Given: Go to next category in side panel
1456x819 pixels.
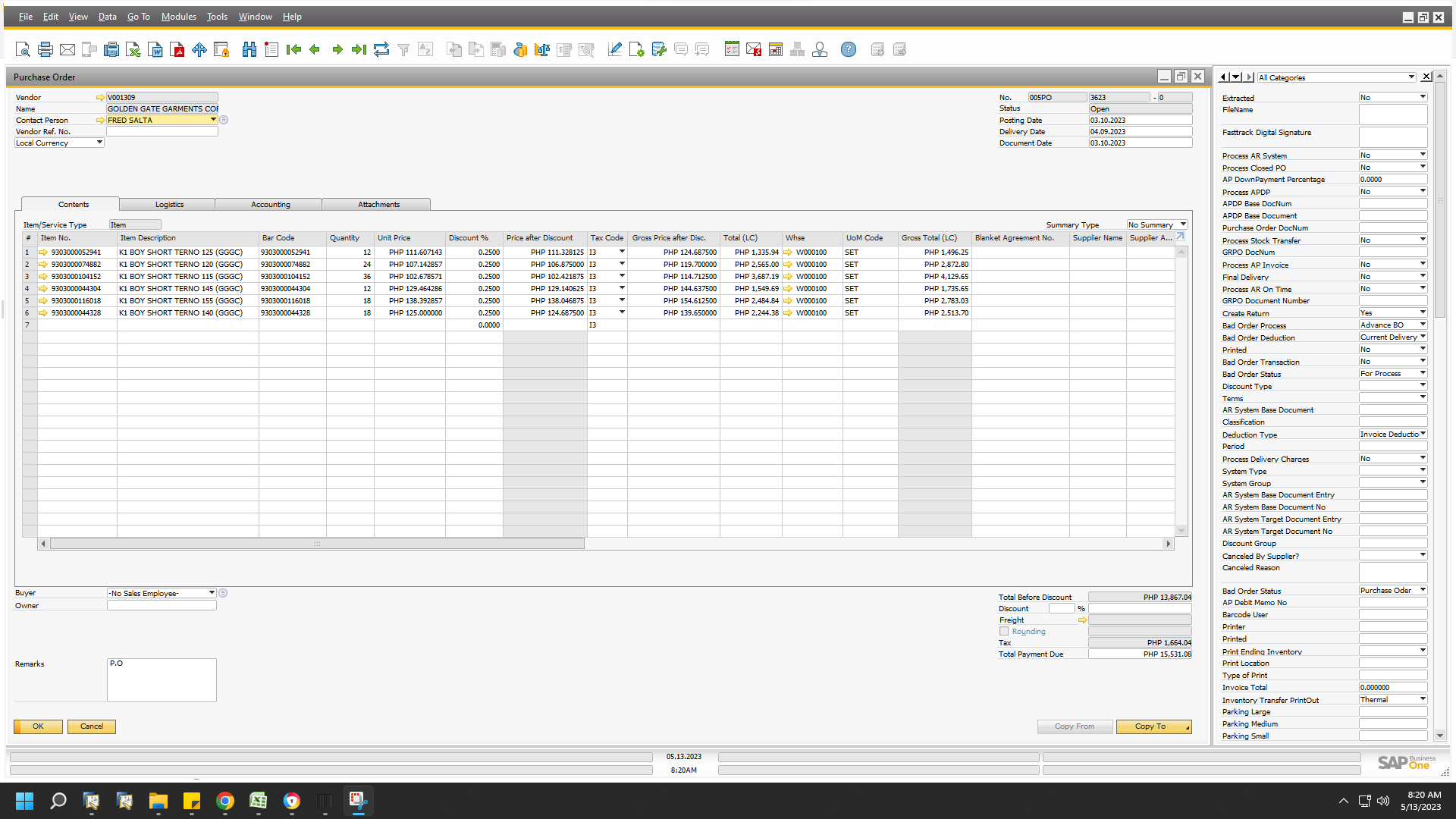Looking at the screenshot, I should point(1249,77).
